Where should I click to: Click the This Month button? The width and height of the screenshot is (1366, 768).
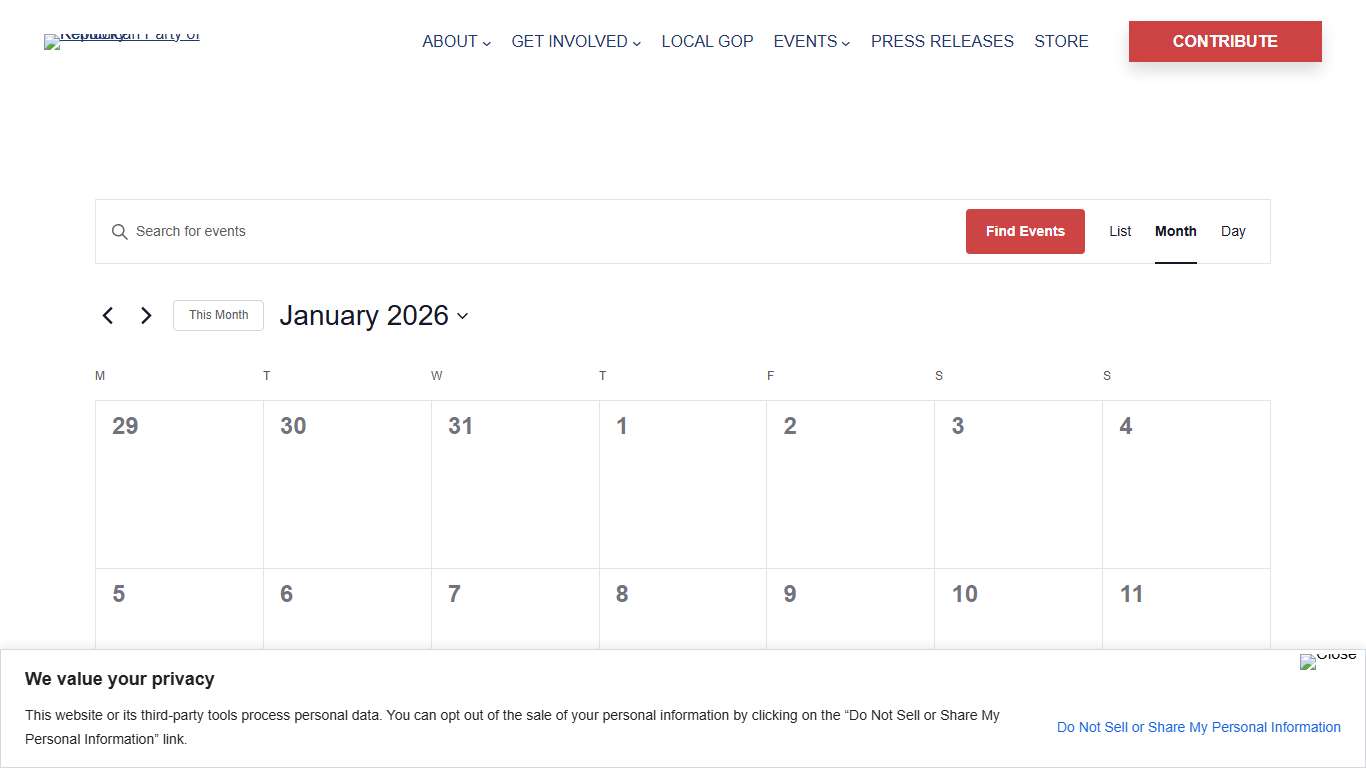218,315
